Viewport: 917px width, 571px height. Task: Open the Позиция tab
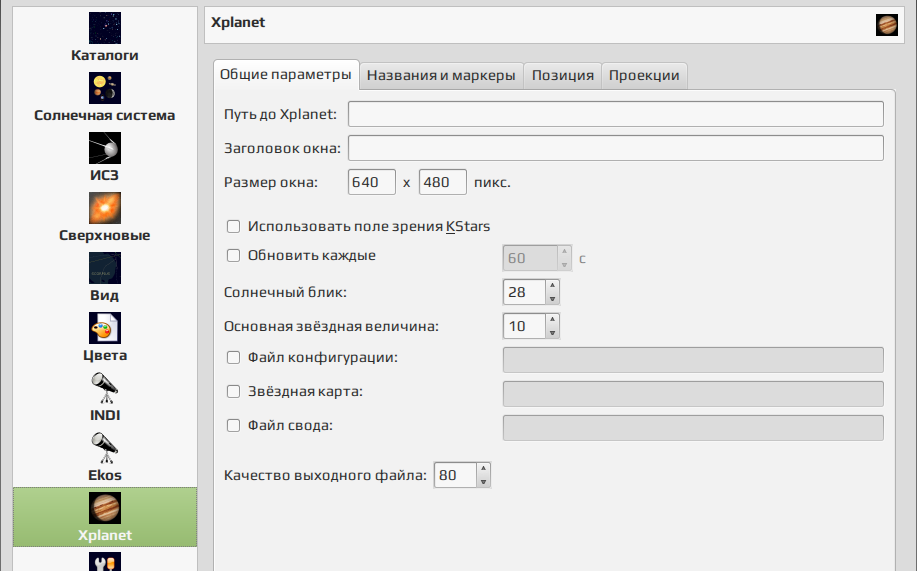pyautogui.click(x=563, y=75)
